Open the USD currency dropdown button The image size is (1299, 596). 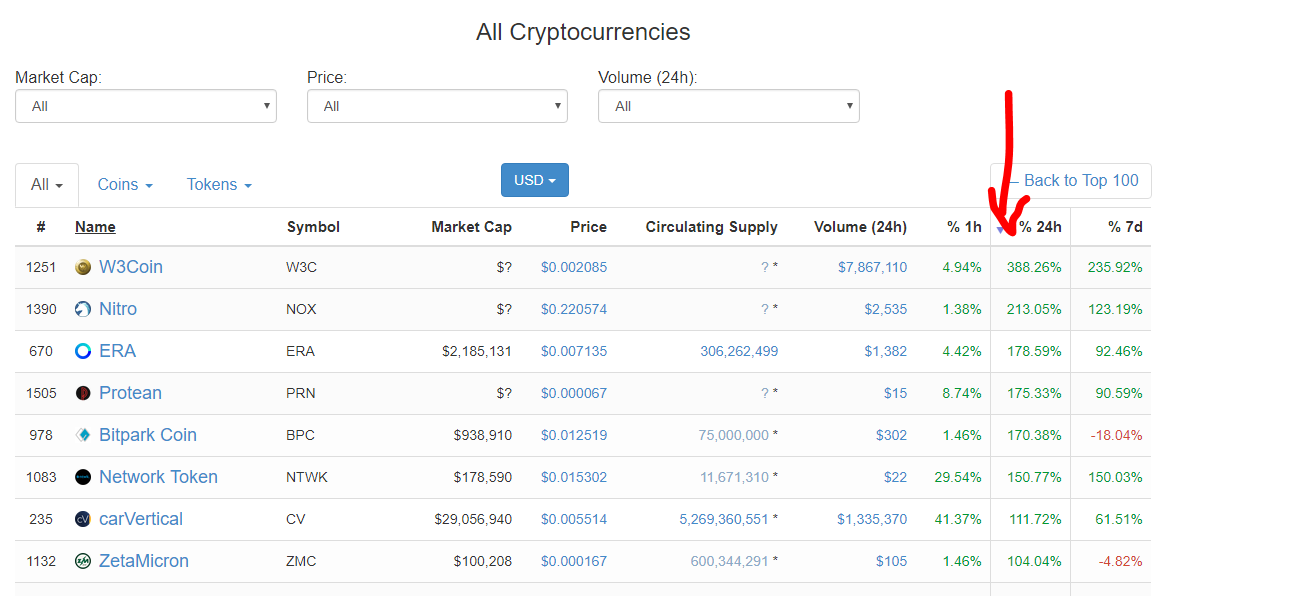(x=535, y=180)
